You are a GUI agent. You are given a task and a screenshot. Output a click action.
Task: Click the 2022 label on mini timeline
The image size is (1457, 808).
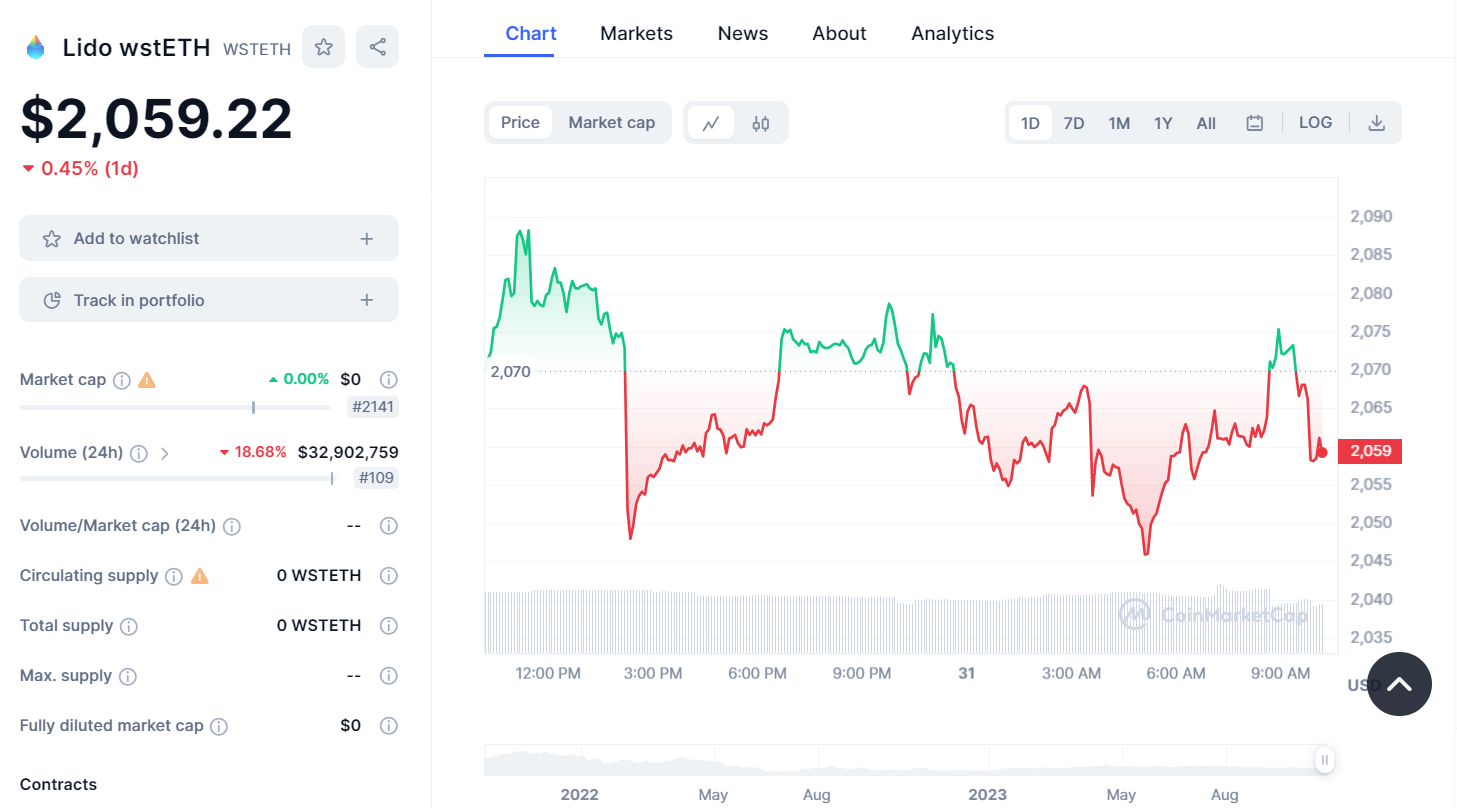pos(579,795)
